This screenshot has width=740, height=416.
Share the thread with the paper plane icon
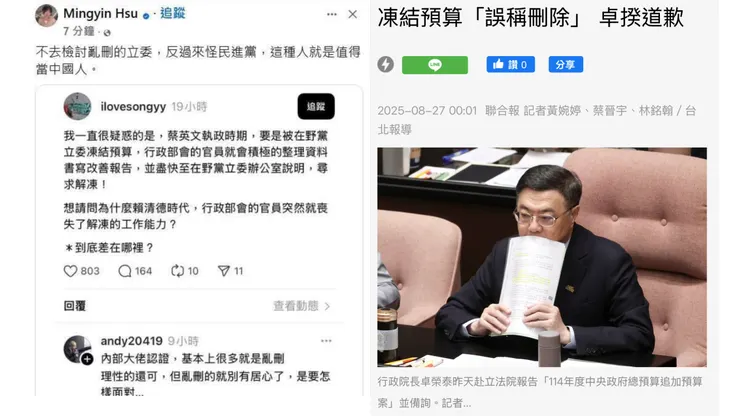[224, 271]
